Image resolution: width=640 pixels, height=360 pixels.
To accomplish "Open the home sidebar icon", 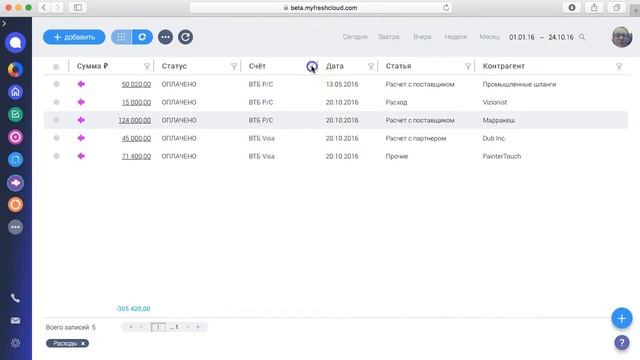I will pos(16,92).
